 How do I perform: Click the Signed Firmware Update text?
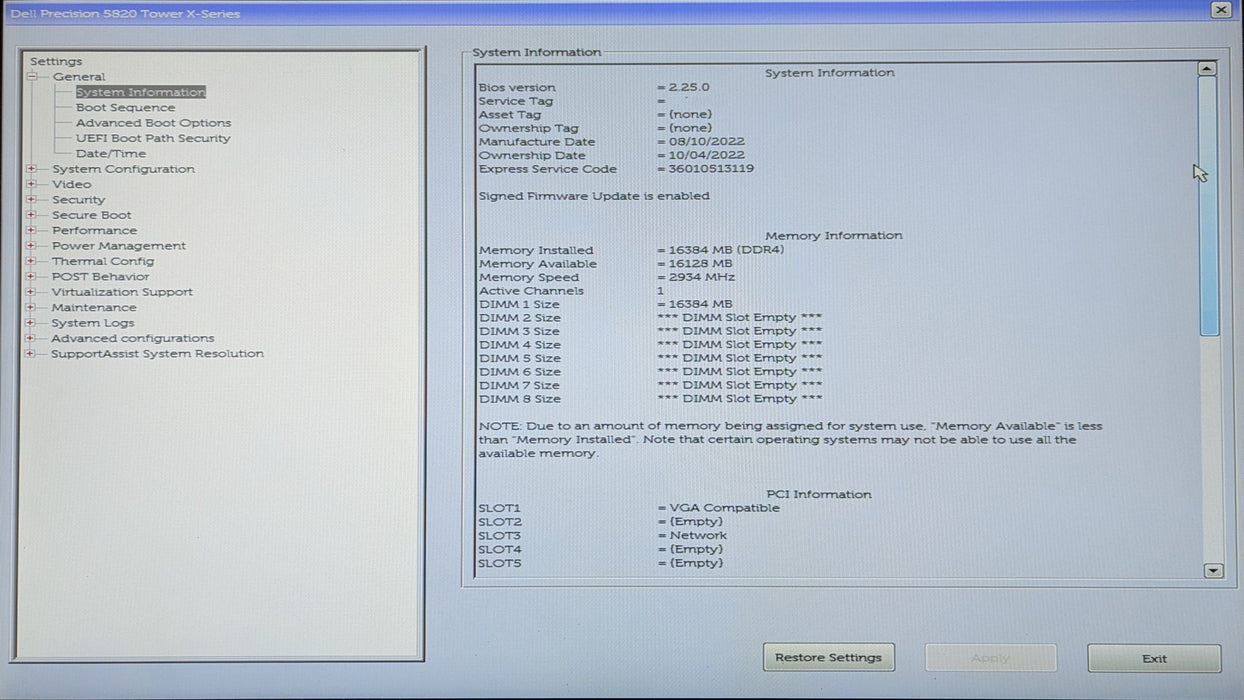tap(594, 196)
